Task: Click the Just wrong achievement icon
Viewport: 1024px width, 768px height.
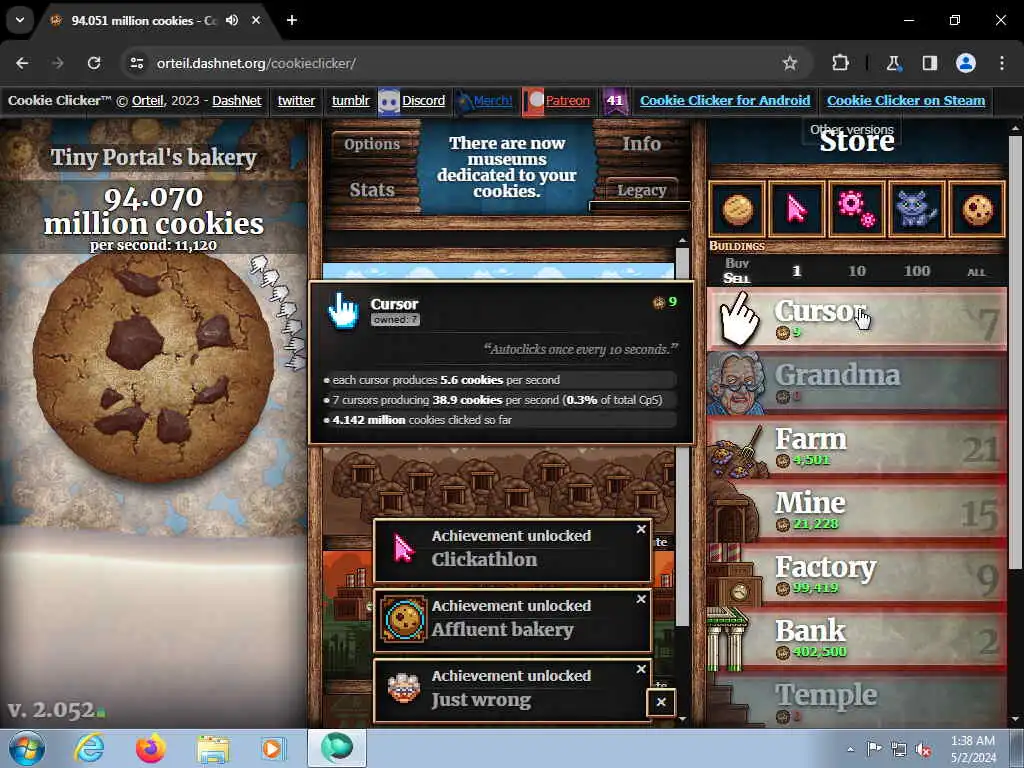Action: pos(404,689)
